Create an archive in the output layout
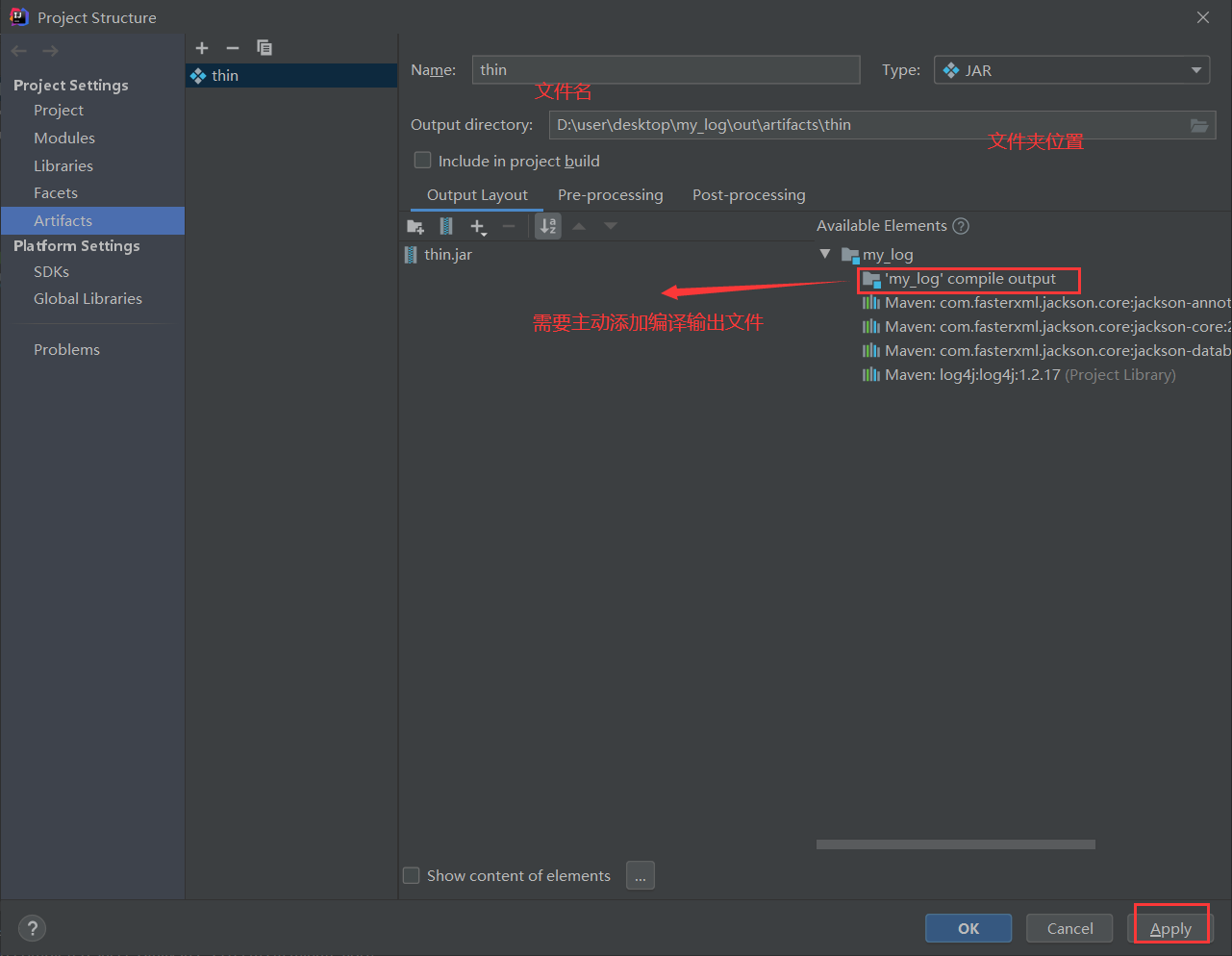Image resolution: width=1232 pixels, height=956 pixels. point(446,226)
